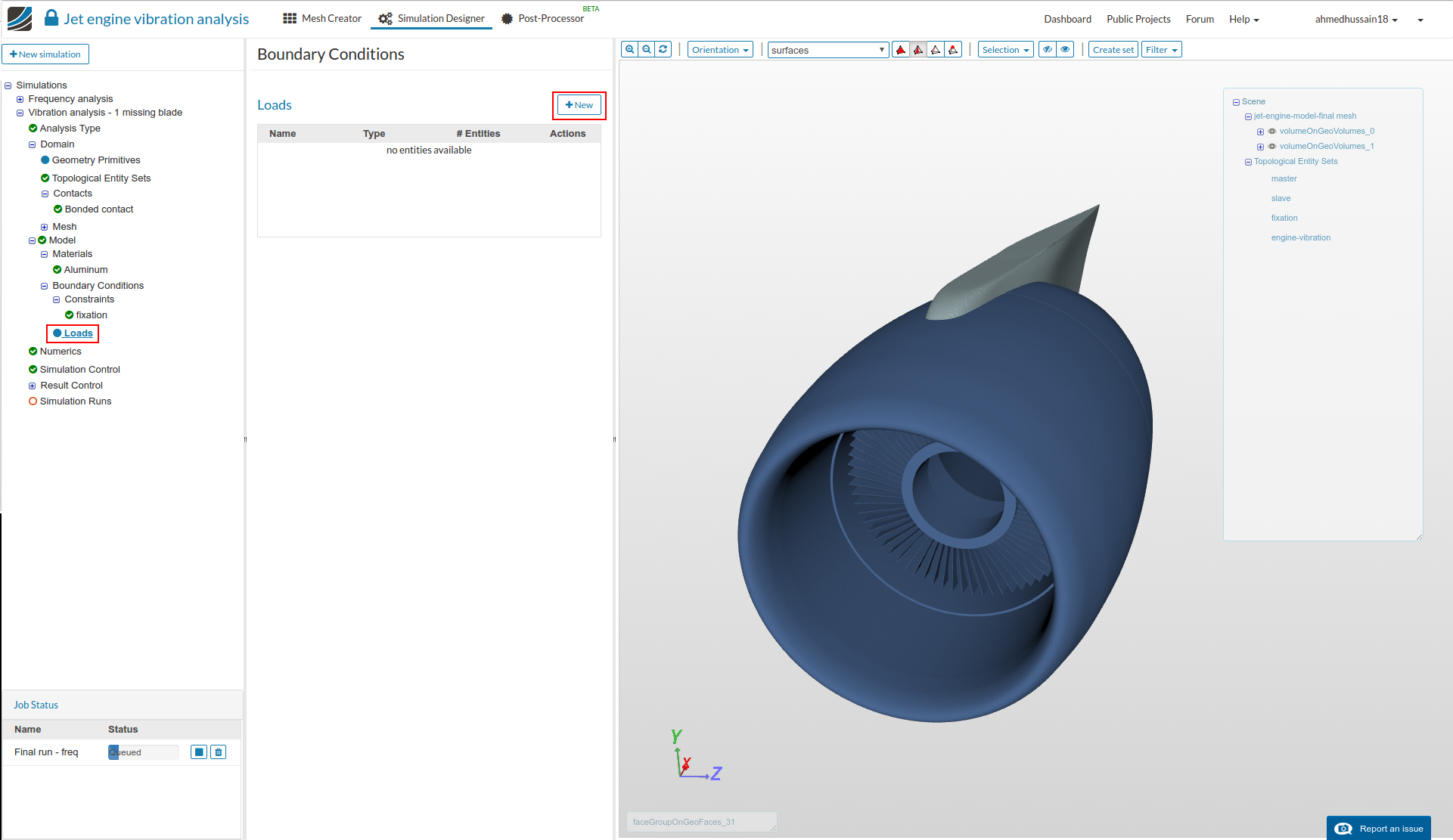Switch to the Mesh Creator tab
Image resolution: width=1453 pixels, height=840 pixels.
(x=322, y=19)
